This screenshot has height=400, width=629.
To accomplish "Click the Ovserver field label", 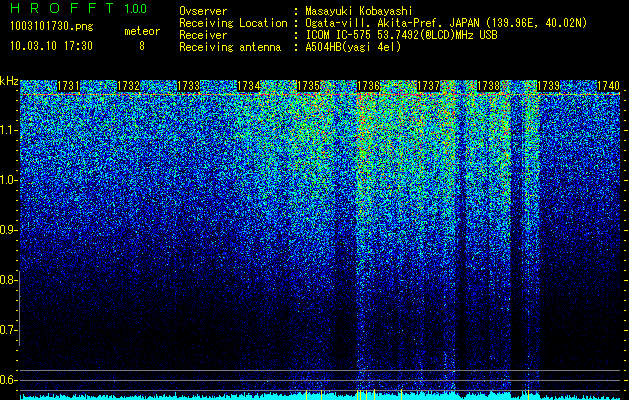I will tap(203, 11).
